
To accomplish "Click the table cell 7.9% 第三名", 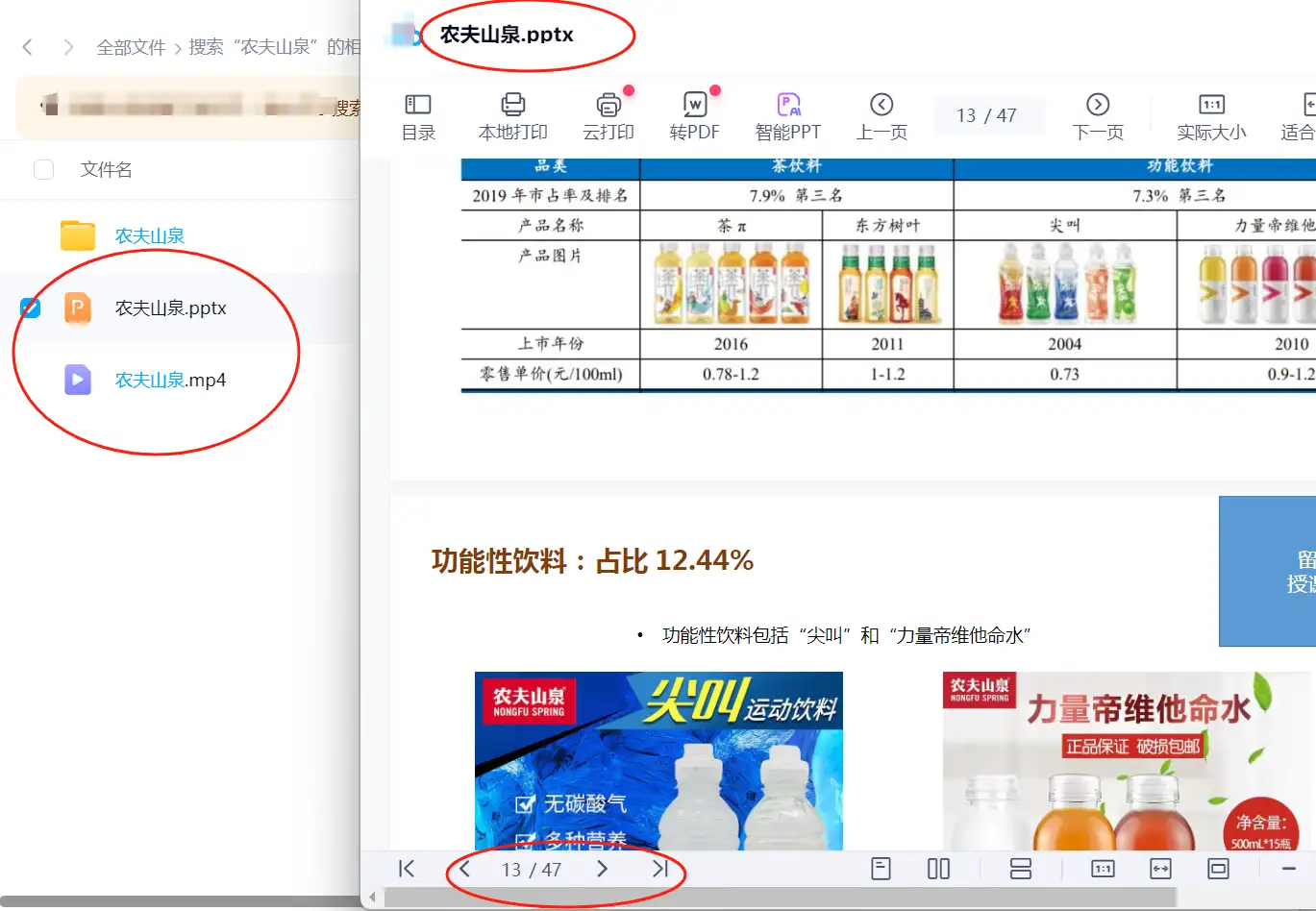I will (796, 195).
